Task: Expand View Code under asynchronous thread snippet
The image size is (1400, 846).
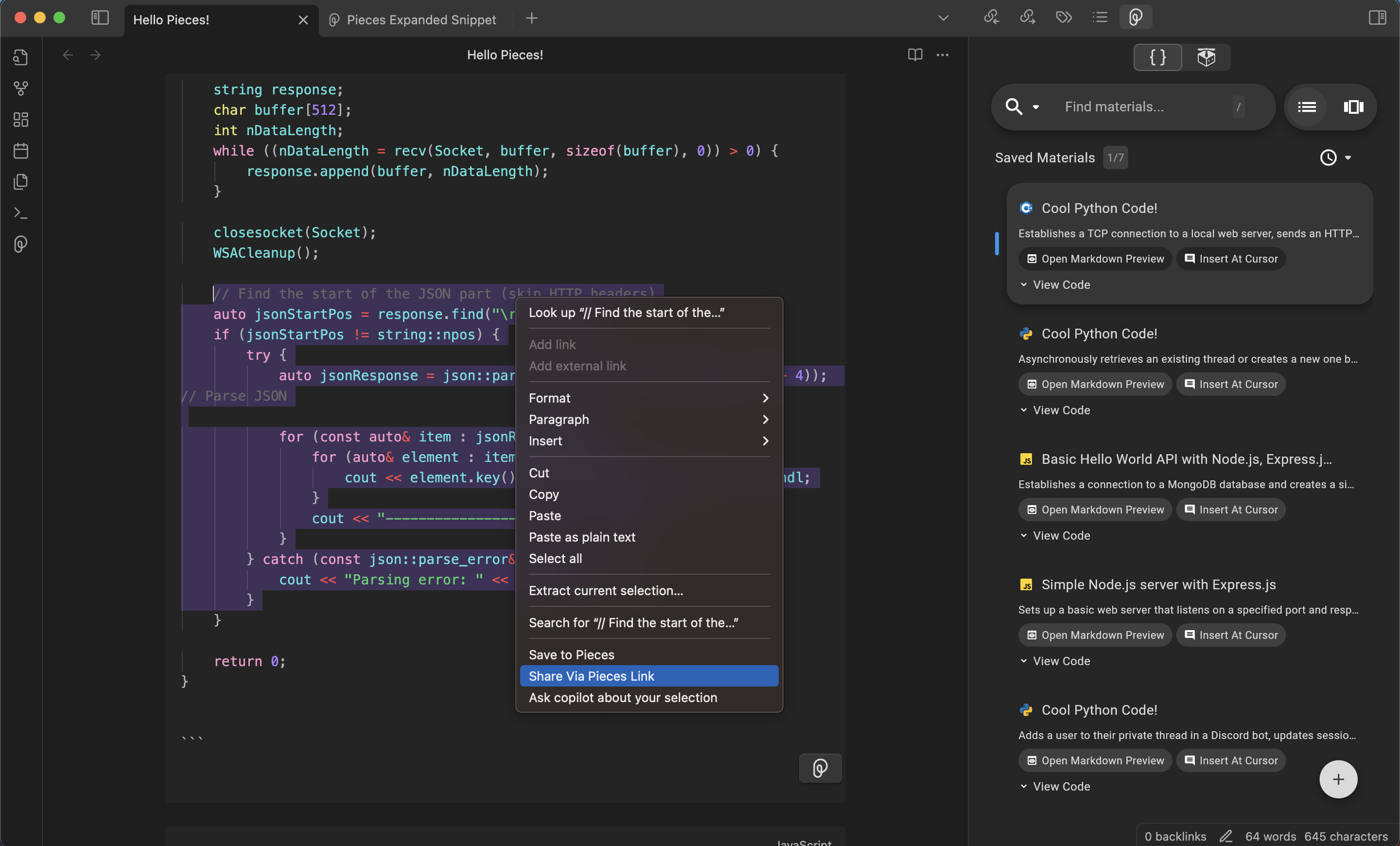Action: coord(1055,410)
